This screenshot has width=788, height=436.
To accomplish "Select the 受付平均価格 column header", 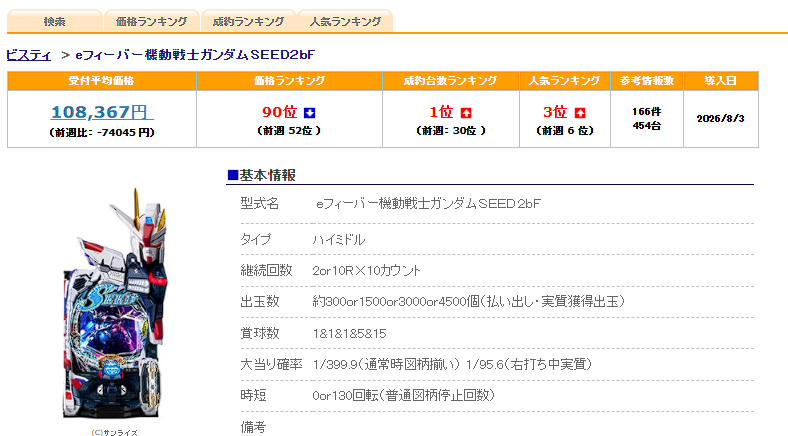I will (102, 81).
